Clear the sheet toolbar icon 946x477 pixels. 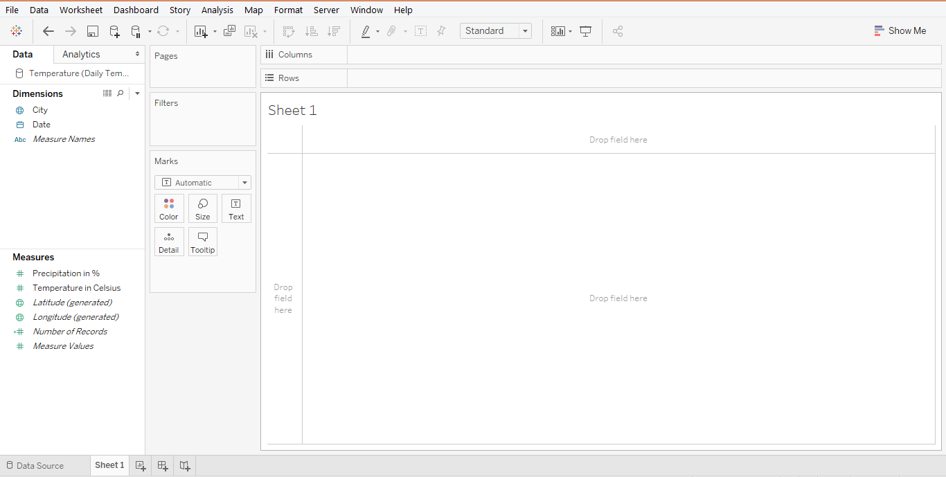pos(251,31)
